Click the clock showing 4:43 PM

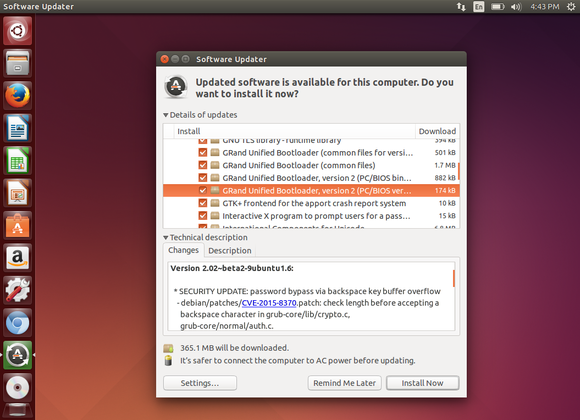tap(544, 7)
